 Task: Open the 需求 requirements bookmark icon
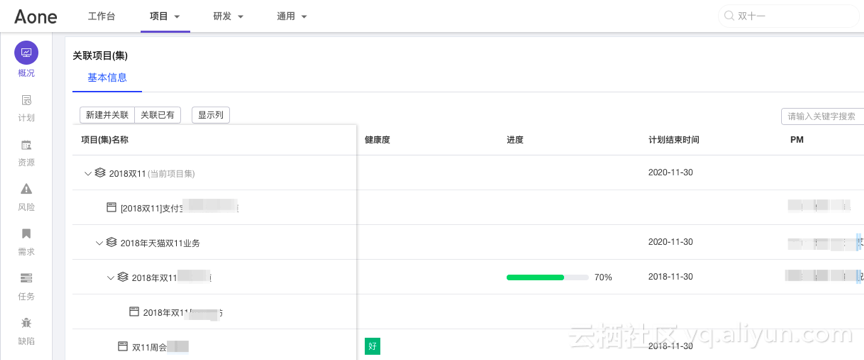click(26, 234)
